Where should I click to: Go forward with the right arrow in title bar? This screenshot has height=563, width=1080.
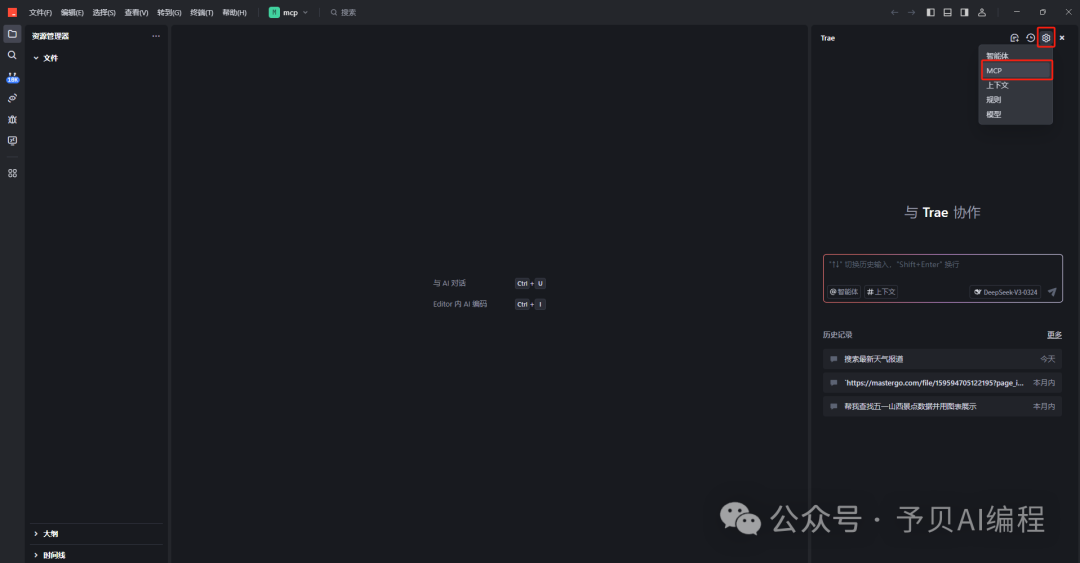[x=911, y=12]
